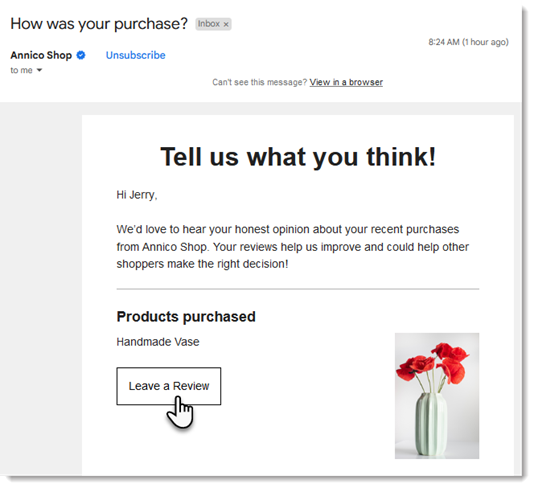Select the Inbox label tag
534x488 pixels.
click(x=209, y=24)
